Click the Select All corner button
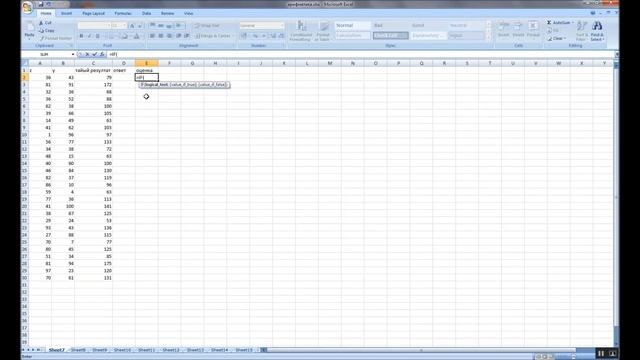 tap(24, 63)
